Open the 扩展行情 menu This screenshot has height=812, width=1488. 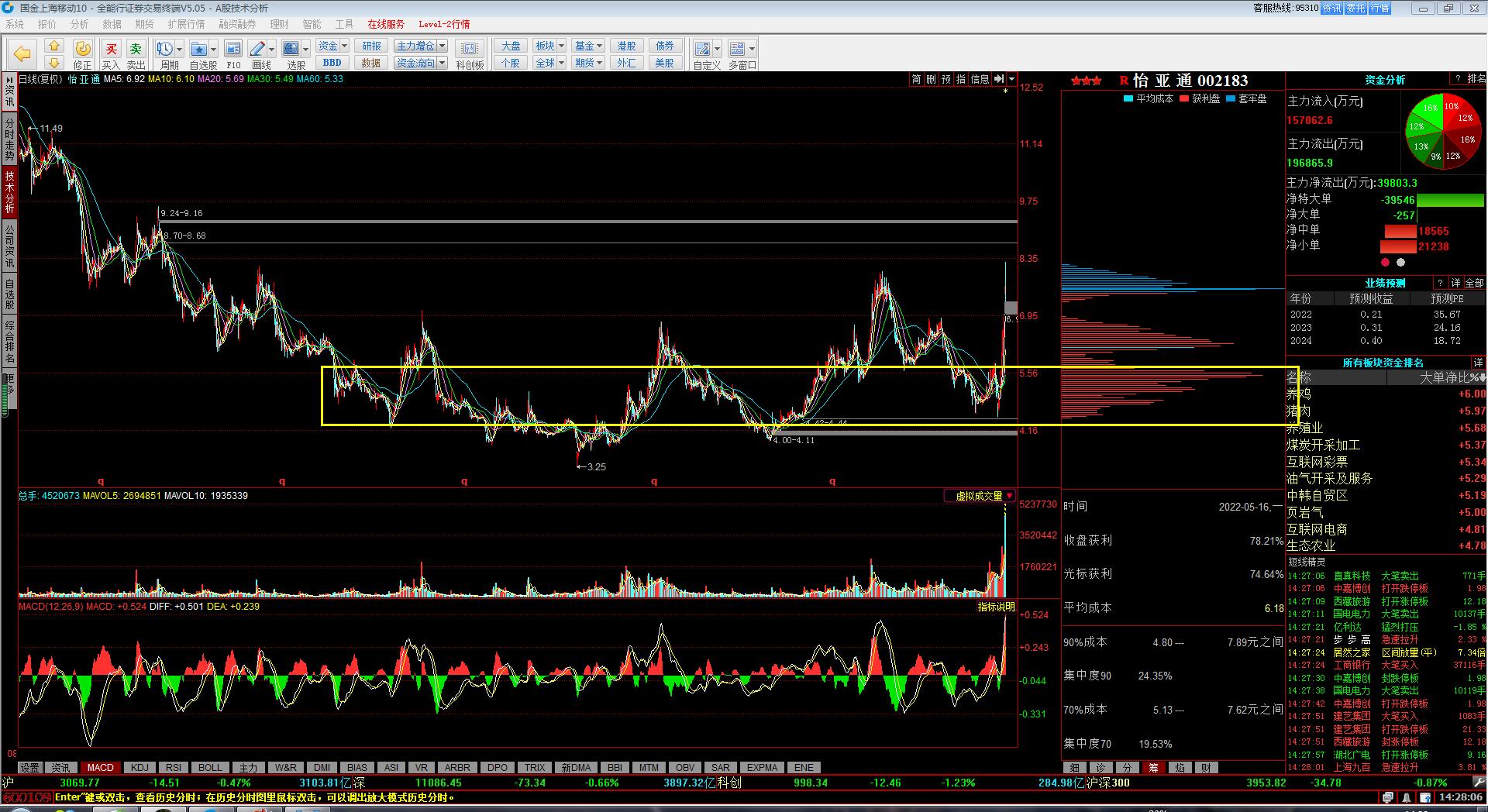click(186, 24)
